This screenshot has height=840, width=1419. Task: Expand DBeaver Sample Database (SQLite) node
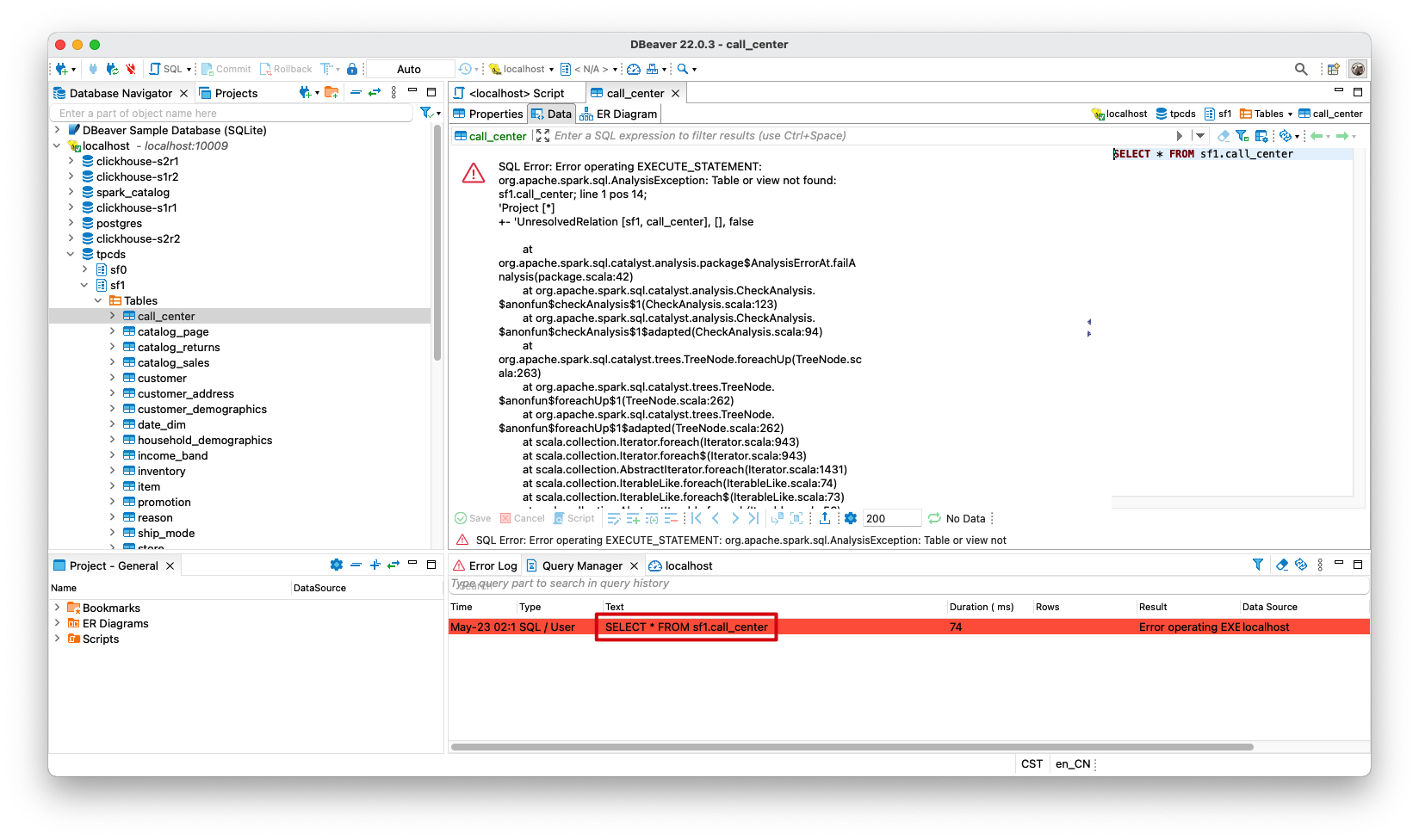pyautogui.click(x=57, y=131)
